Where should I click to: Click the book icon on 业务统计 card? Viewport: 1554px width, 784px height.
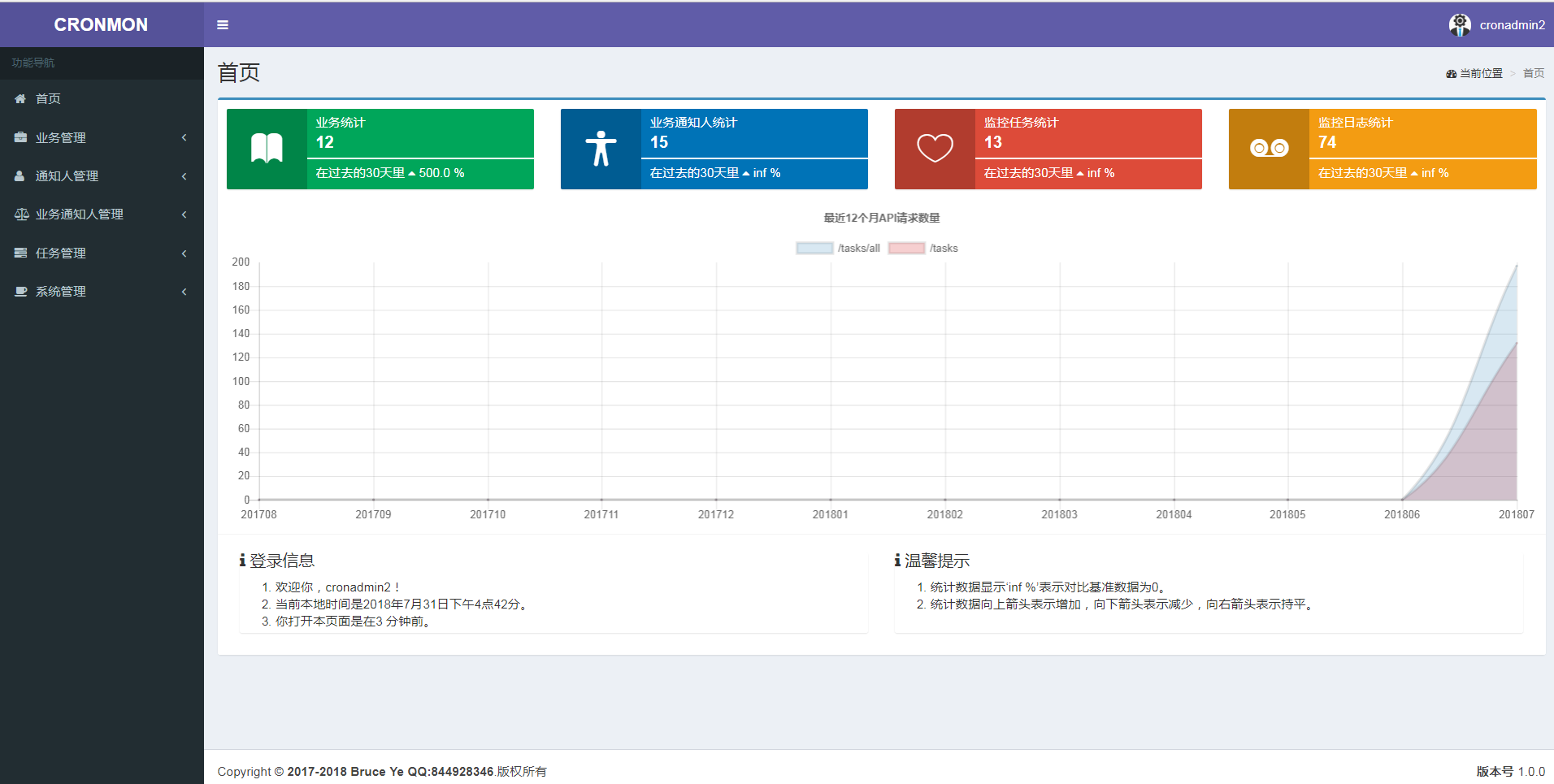pyautogui.click(x=267, y=149)
